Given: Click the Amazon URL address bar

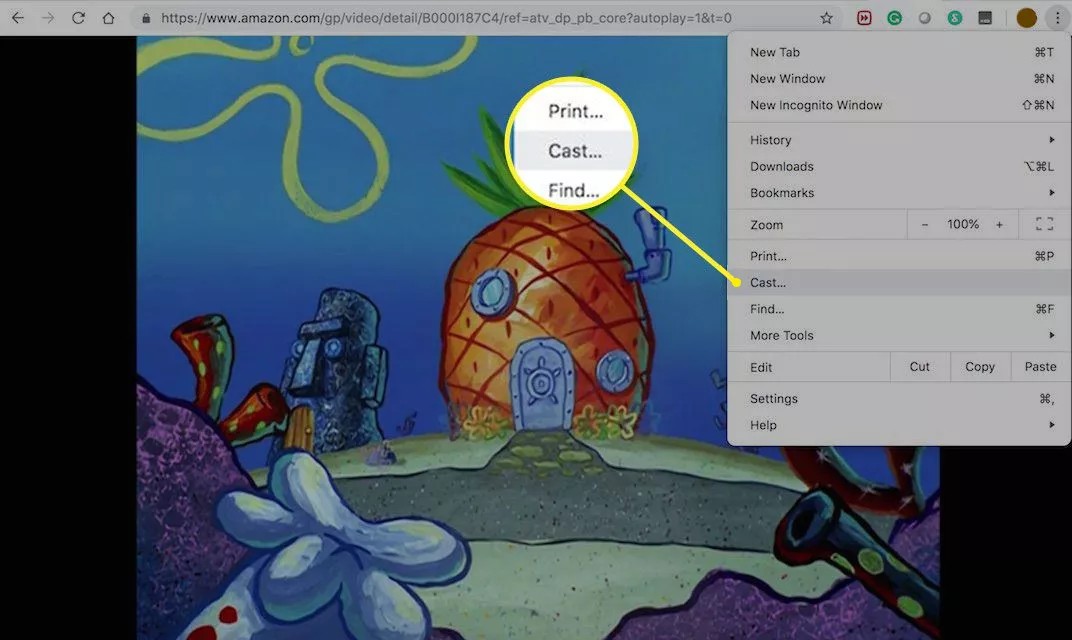Looking at the screenshot, I should [450, 18].
